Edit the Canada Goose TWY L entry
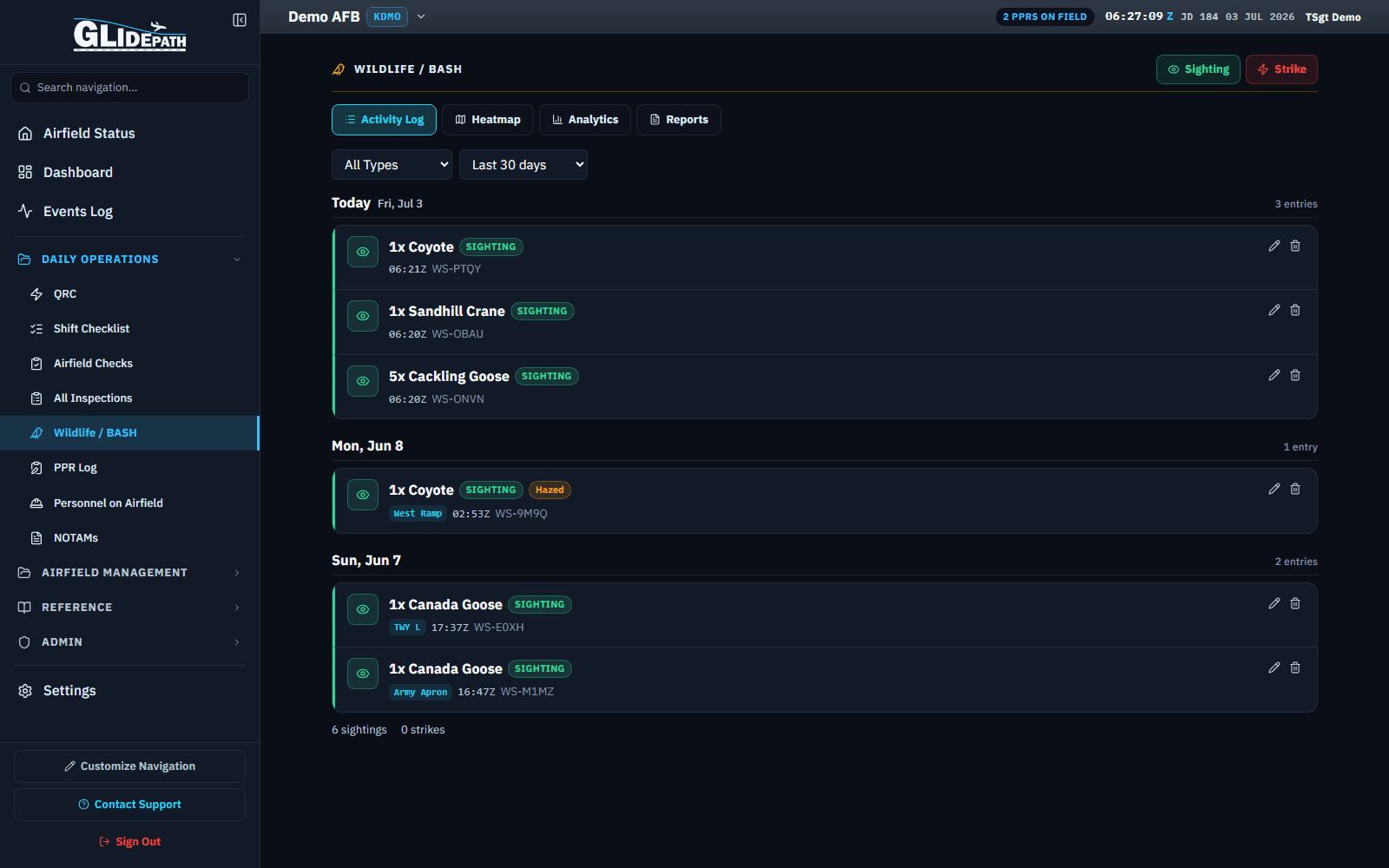 click(x=1274, y=603)
